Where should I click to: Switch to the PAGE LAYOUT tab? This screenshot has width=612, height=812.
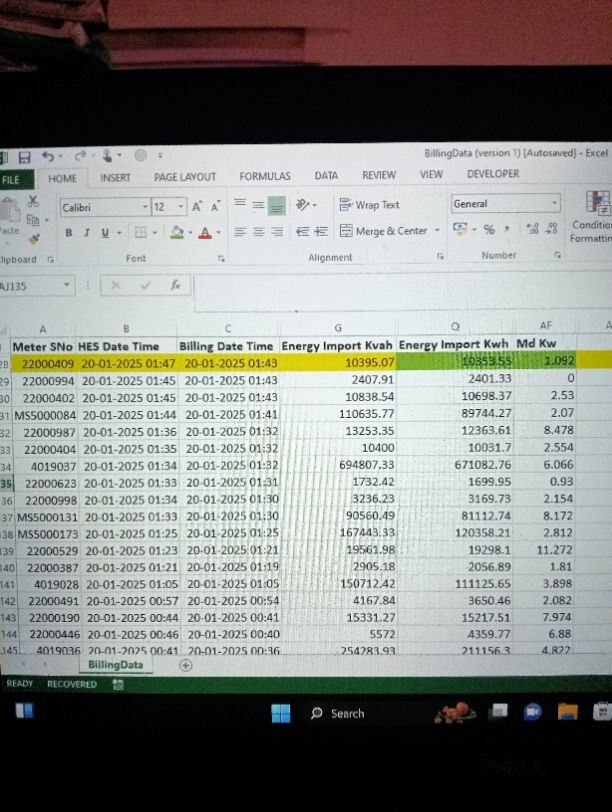(185, 177)
